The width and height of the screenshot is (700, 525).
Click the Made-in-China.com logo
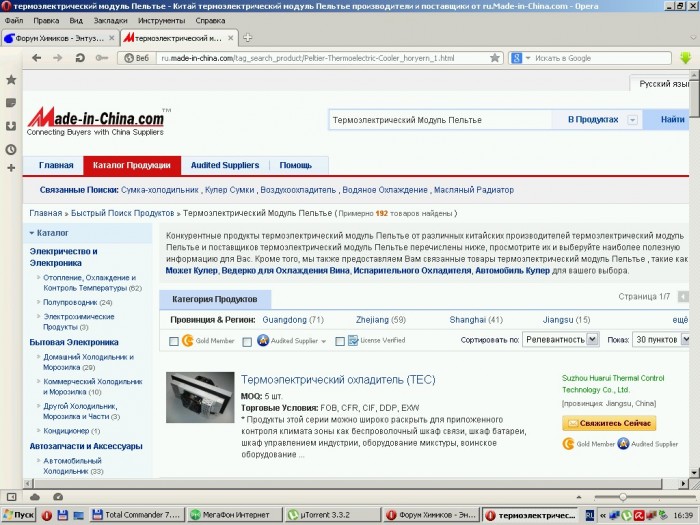96,120
